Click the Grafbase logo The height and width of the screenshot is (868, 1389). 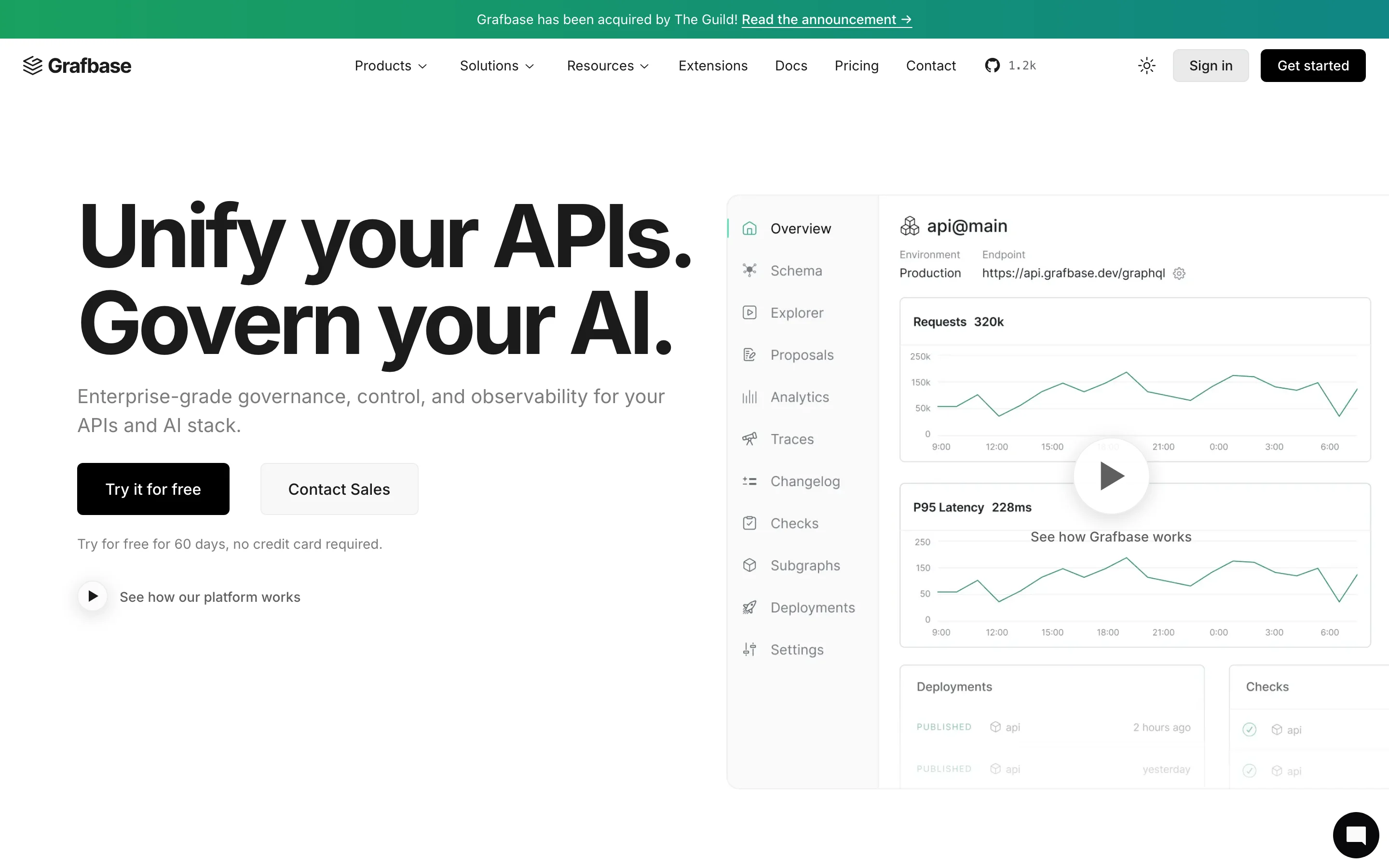point(77,66)
